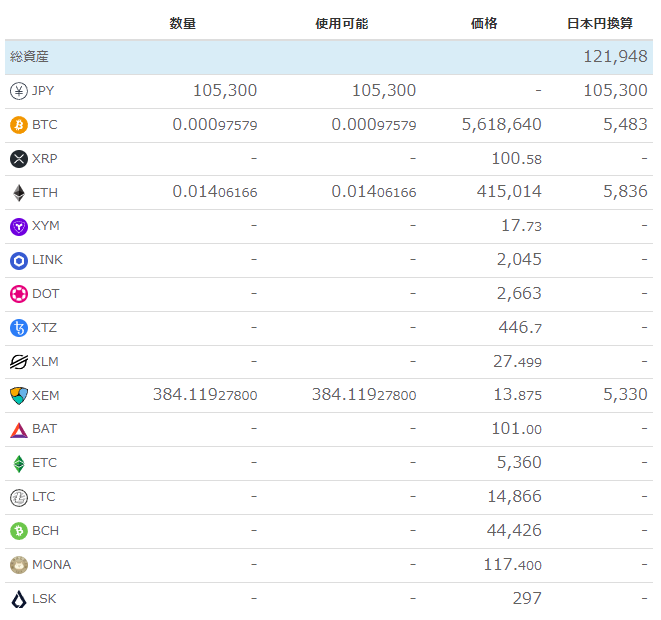The height and width of the screenshot is (620, 661).
Task: Click BTC price 5,618,640
Action: (x=501, y=124)
